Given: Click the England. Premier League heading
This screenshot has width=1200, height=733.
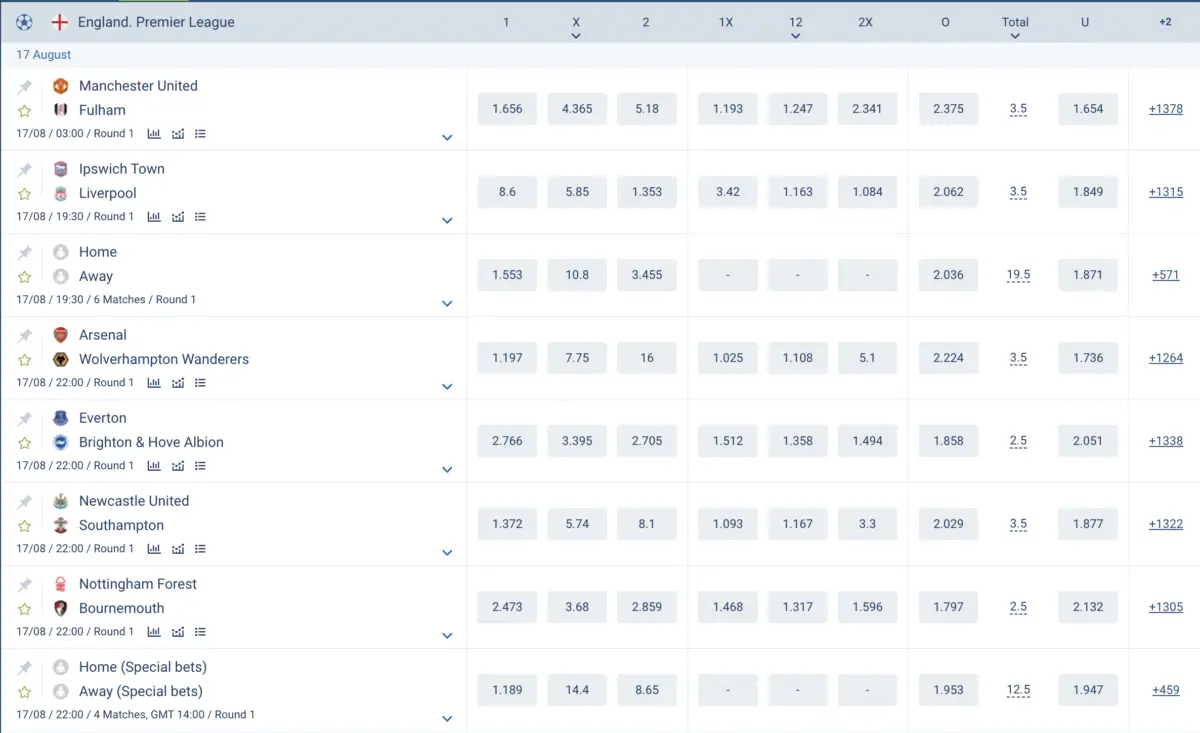Looking at the screenshot, I should tap(156, 22).
